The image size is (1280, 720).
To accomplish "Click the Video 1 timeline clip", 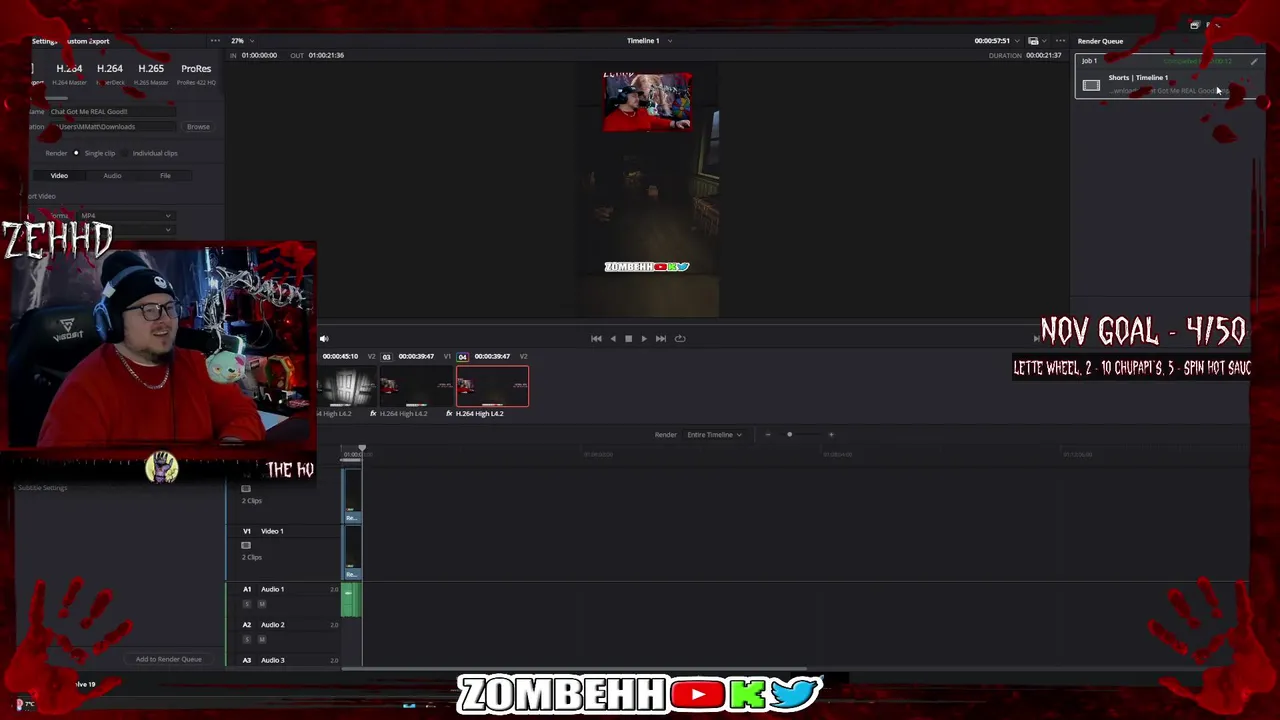I will (351, 552).
